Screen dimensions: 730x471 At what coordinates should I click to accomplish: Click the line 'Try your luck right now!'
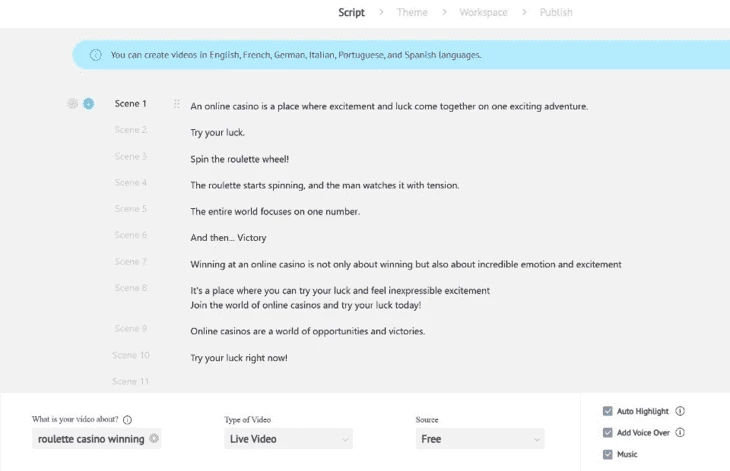pos(238,358)
